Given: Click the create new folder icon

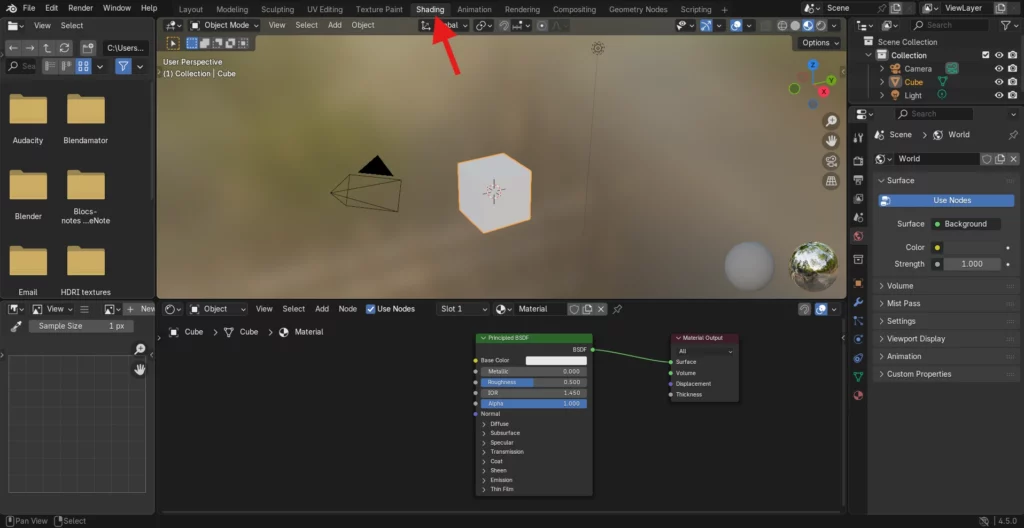Looking at the screenshot, I should [89, 47].
